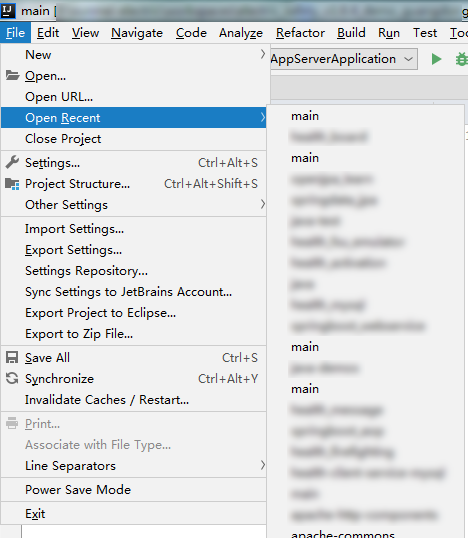Open the View menu
468x538 pixels.
click(x=85, y=33)
